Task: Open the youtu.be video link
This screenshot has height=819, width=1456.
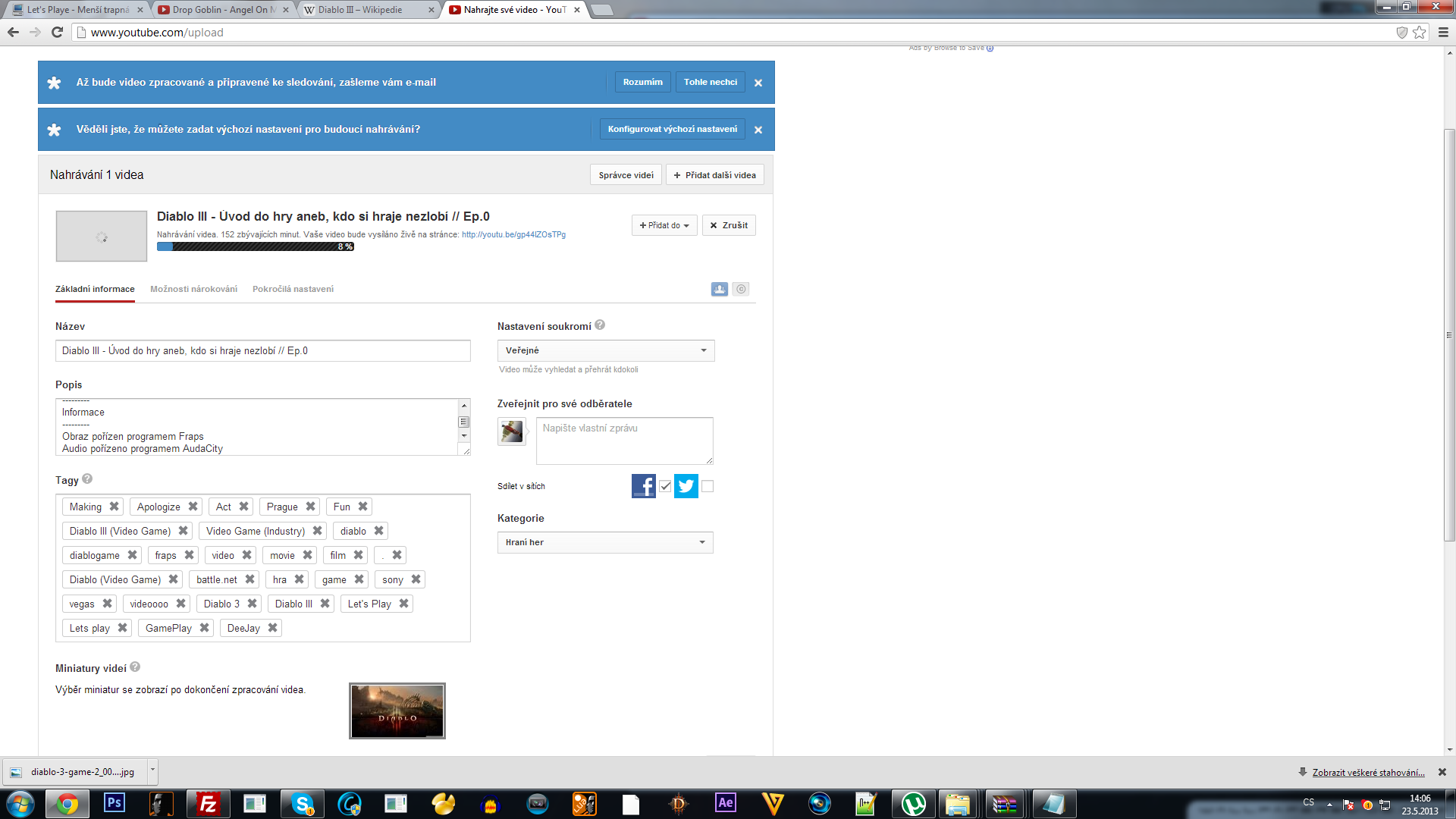Action: pyautogui.click(x=513, y=235)
